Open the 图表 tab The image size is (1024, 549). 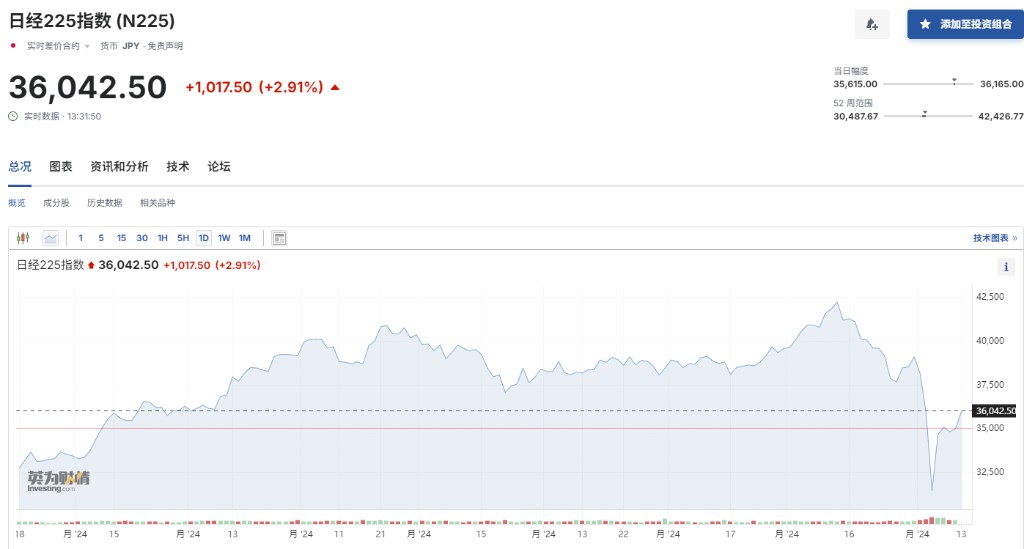click(61, 167)
